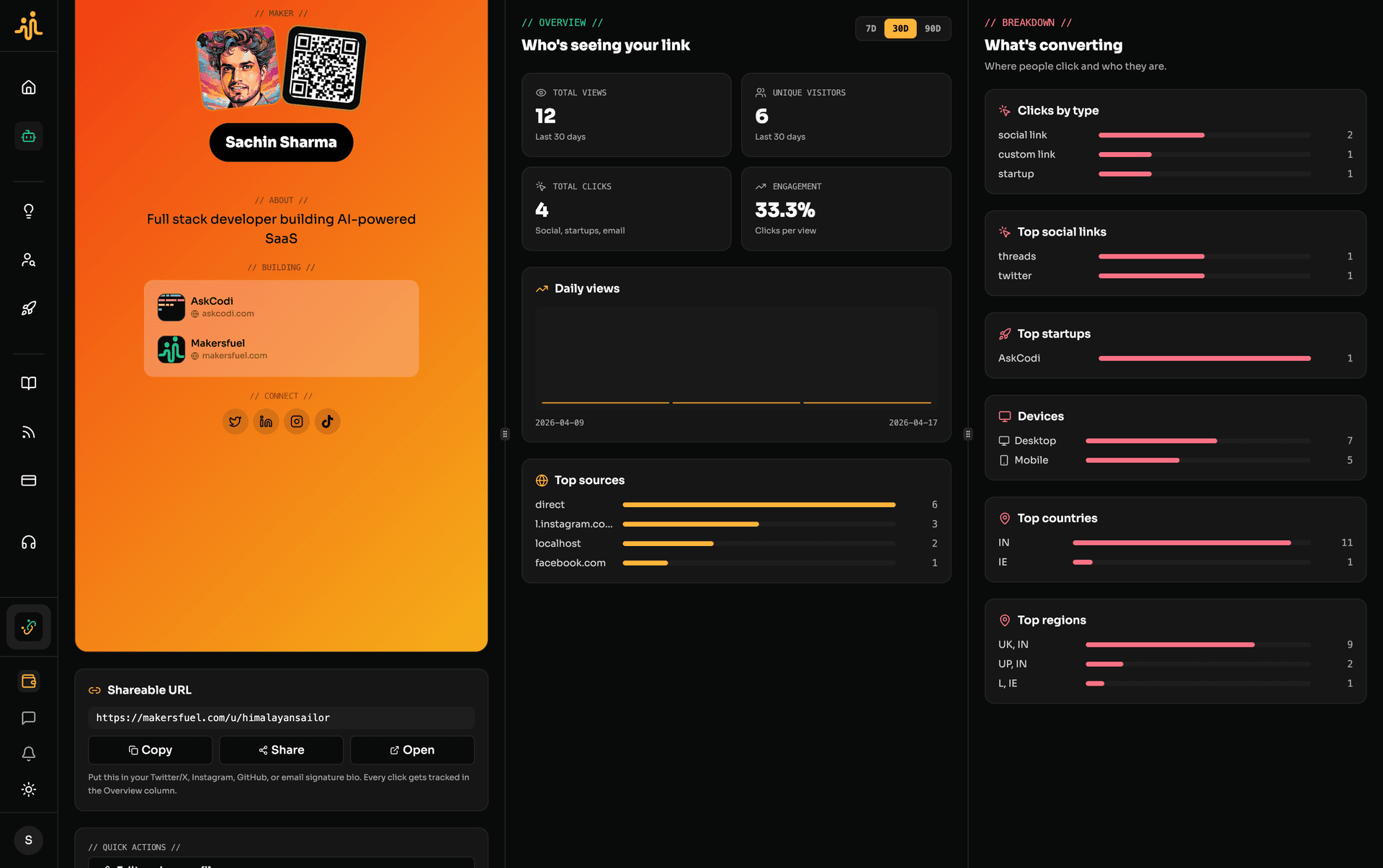Viewport: 1383px width, 868px height.
Task: Click the "UP, IN" region label
Action: 1013,664
